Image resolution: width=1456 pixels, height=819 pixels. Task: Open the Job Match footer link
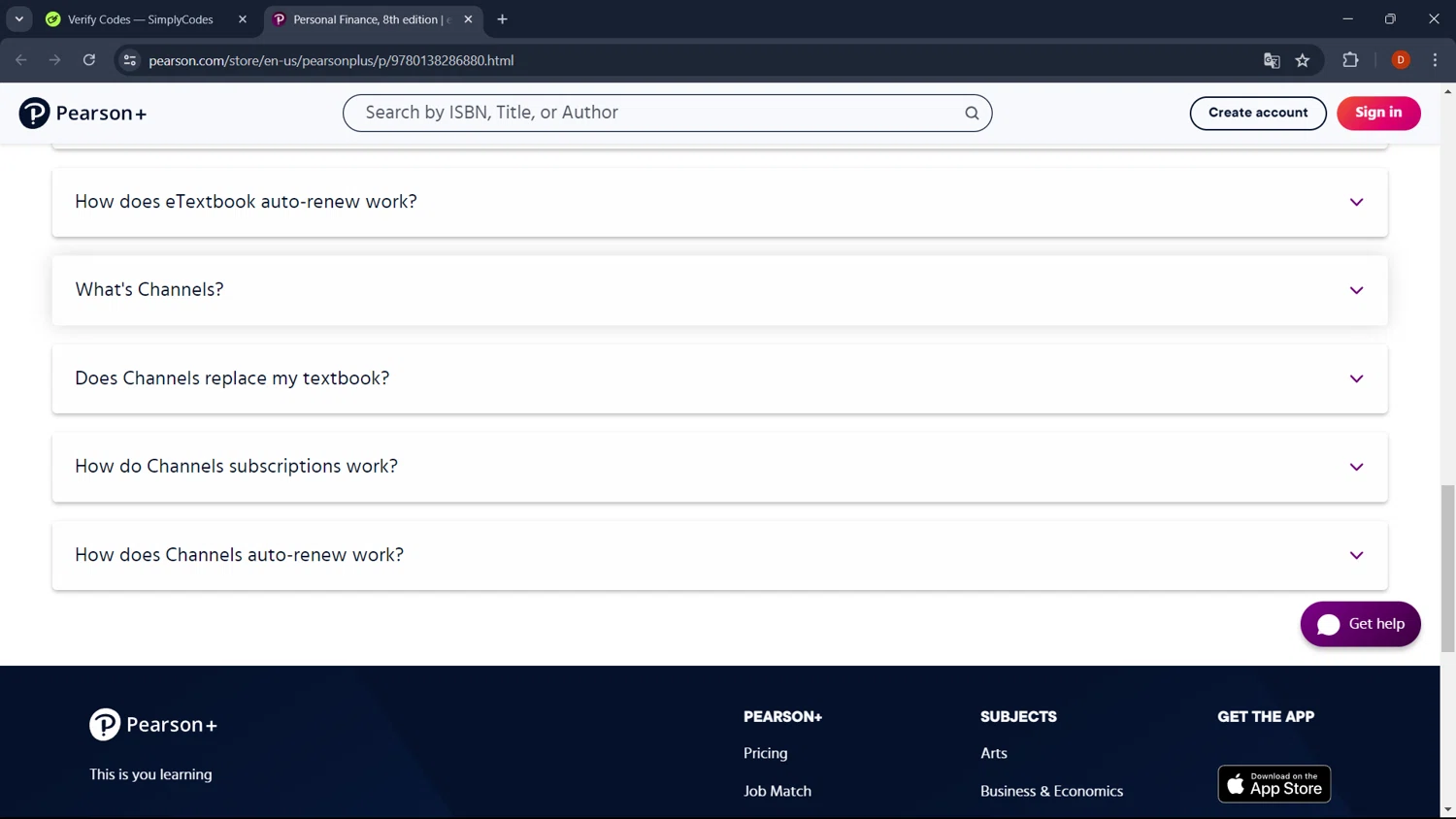click(x=778, y=791)
